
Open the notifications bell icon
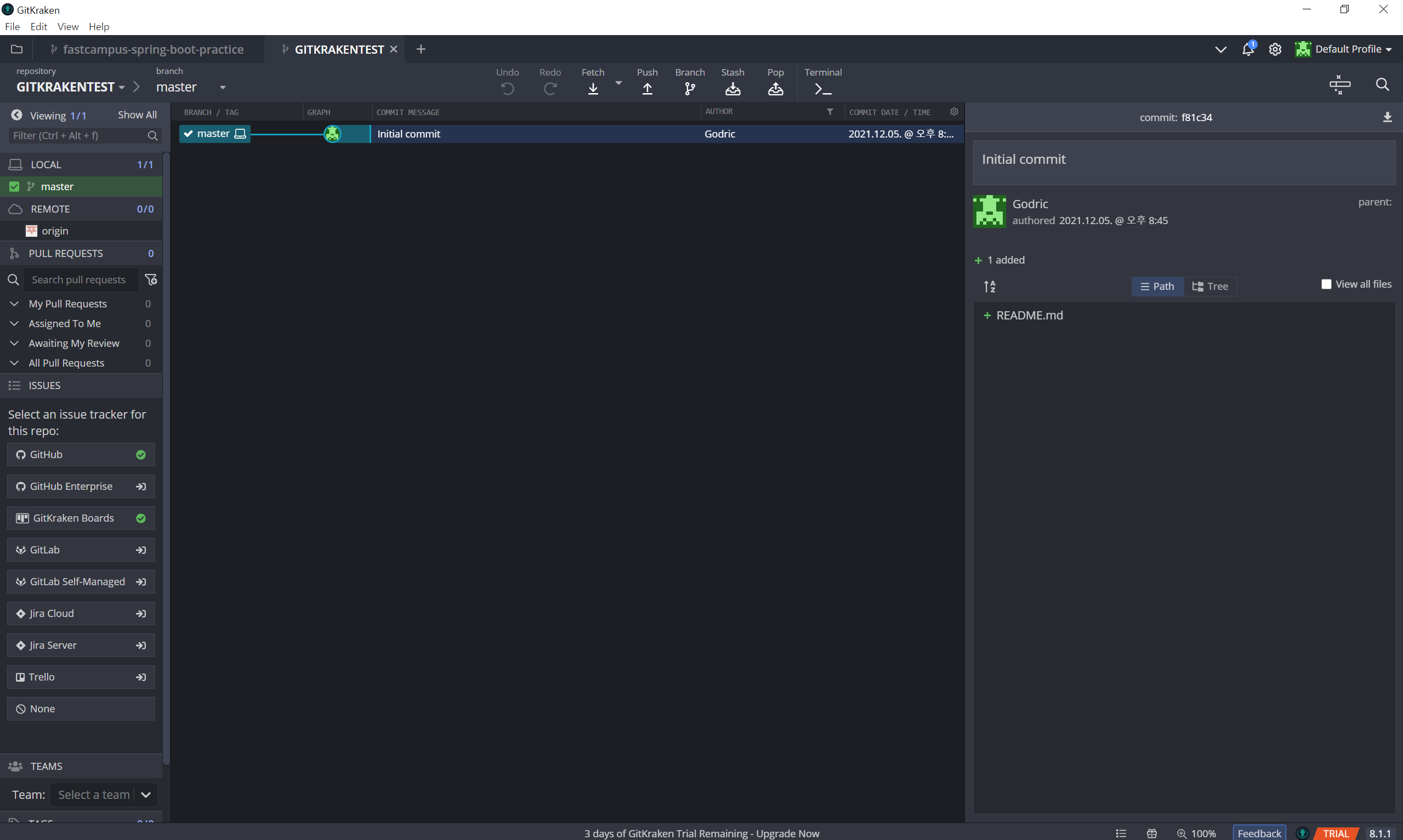[x=1248, y=49]
